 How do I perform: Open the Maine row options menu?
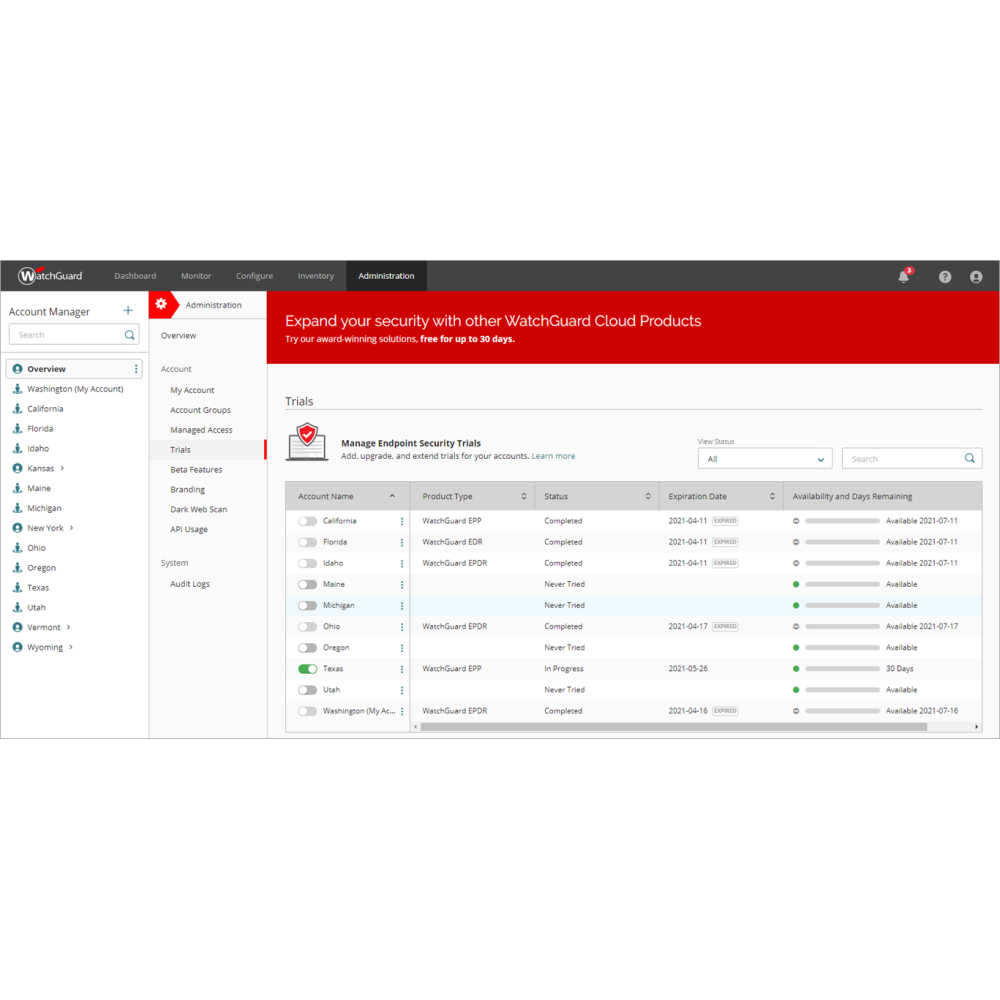[402, 584]
